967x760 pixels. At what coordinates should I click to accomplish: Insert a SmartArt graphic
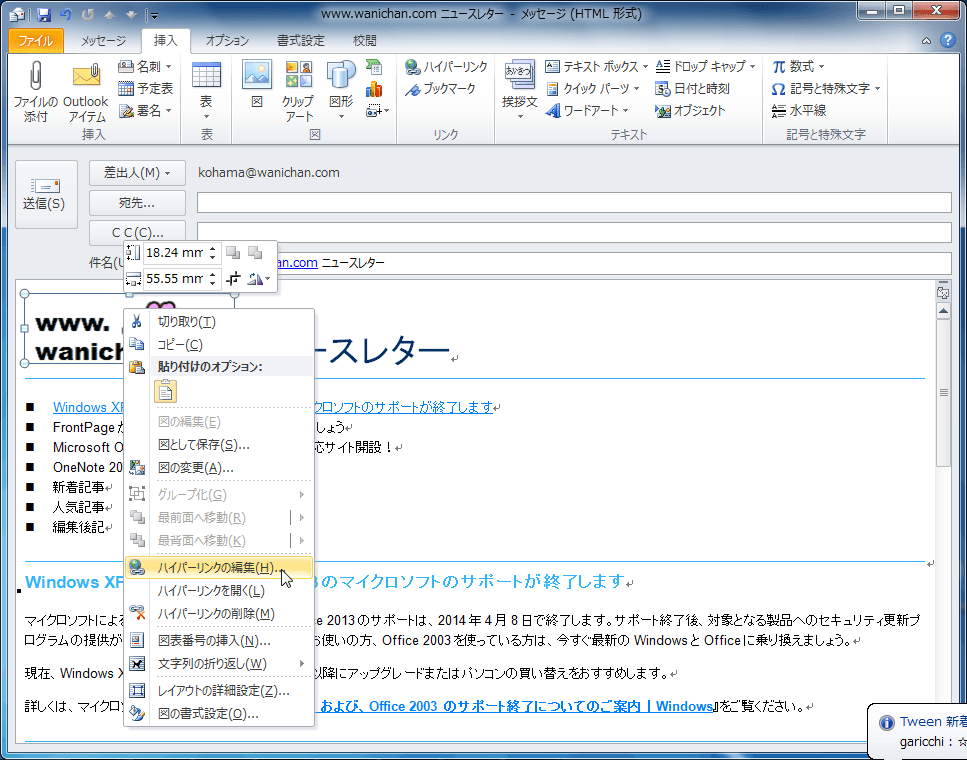[374, 66]
